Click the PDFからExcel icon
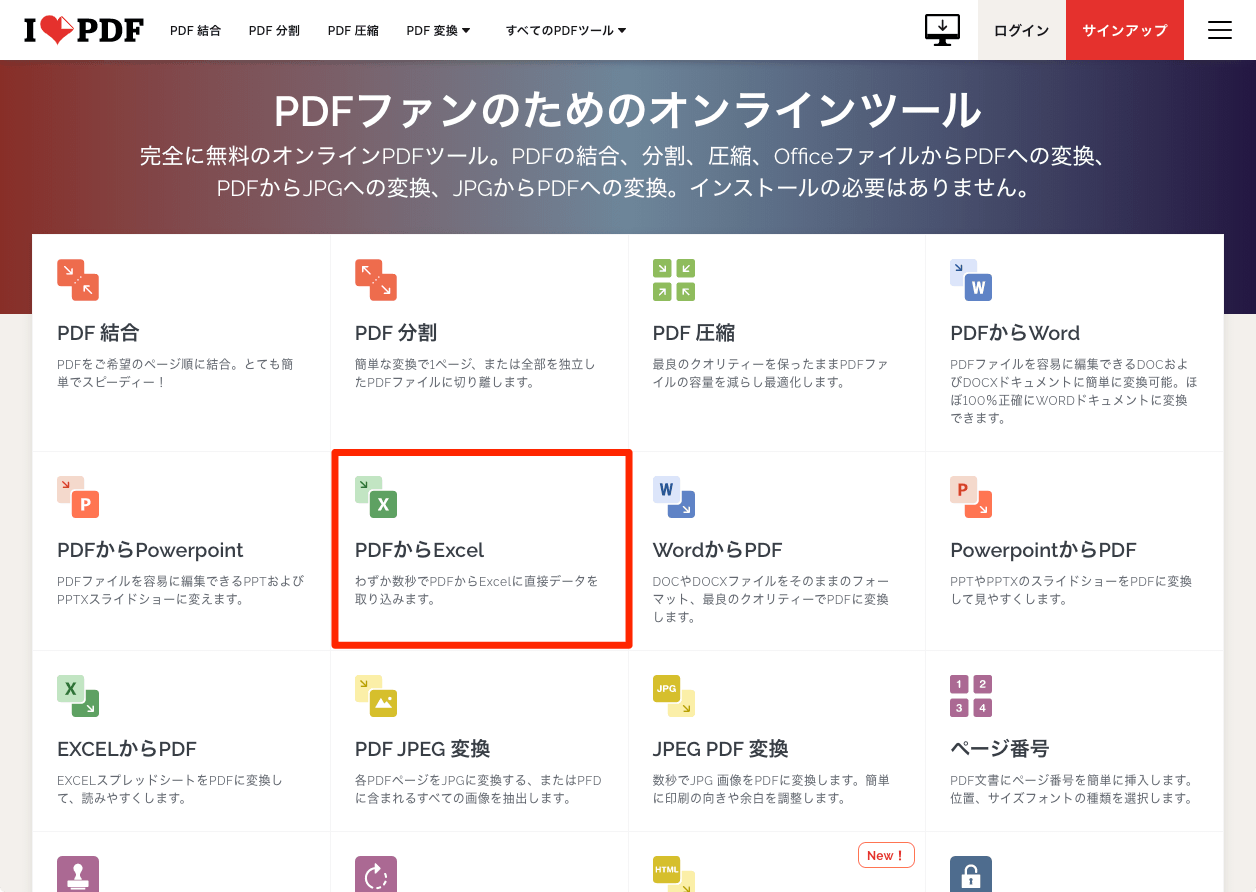The image size is (1256, 892). point(376,497)
